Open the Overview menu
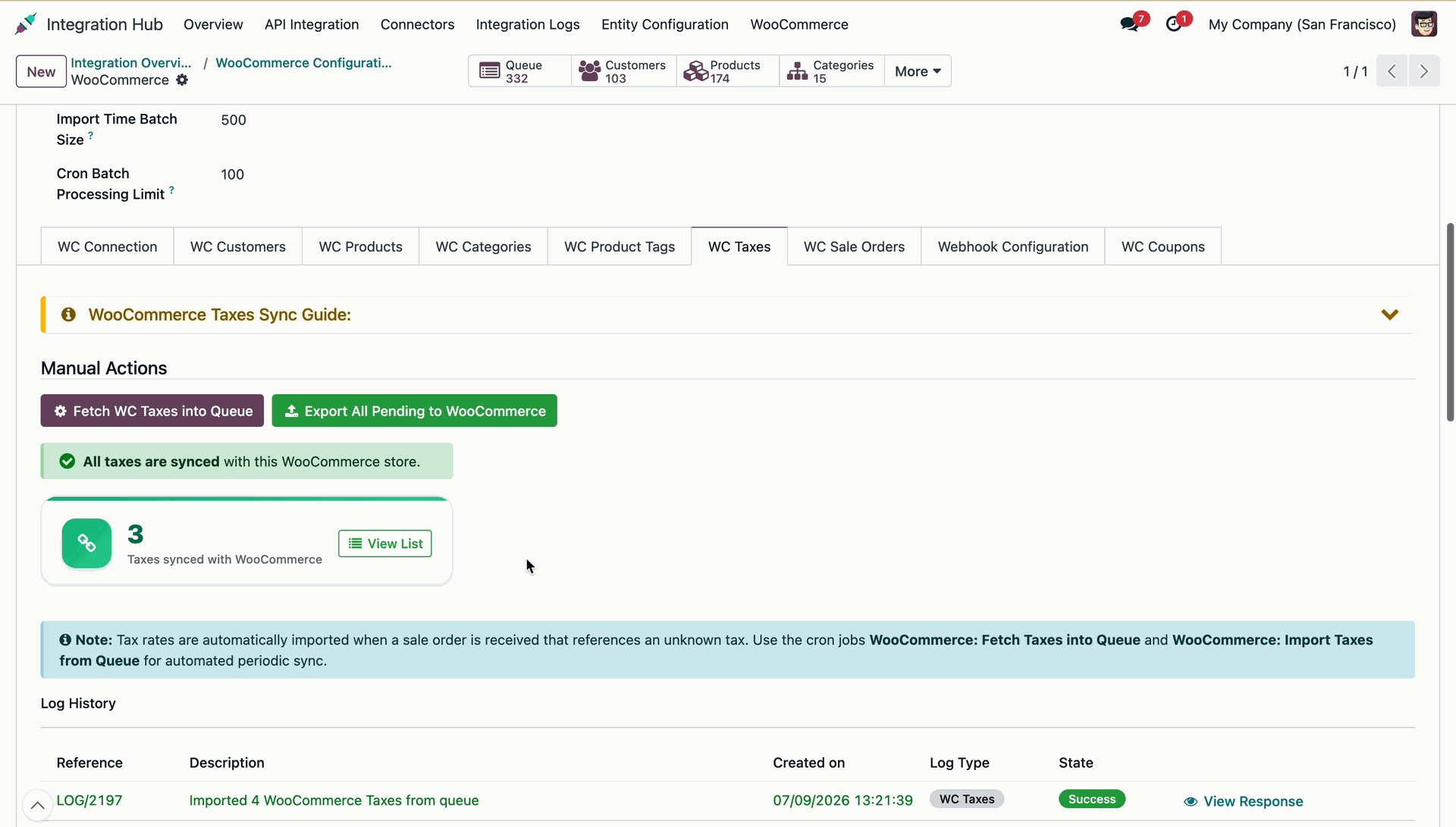 [x=213, y=24]
